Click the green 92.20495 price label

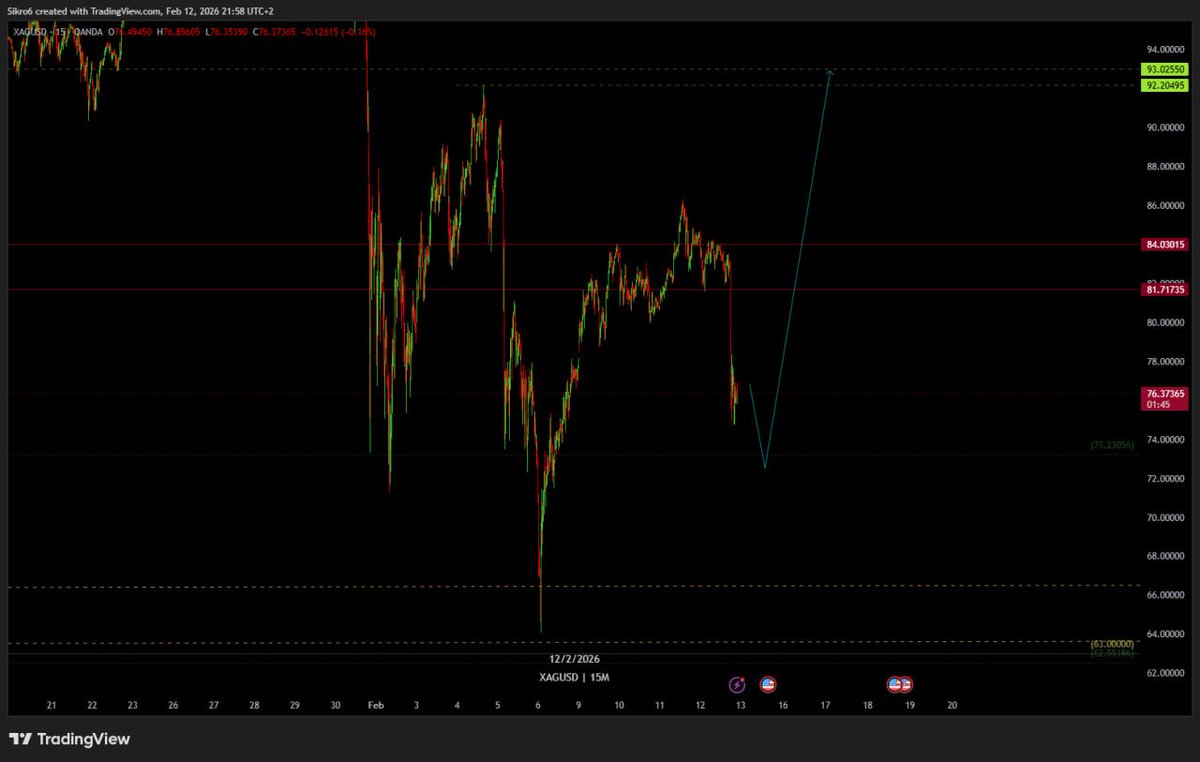pyautogui.click(x=1164, y=86)
